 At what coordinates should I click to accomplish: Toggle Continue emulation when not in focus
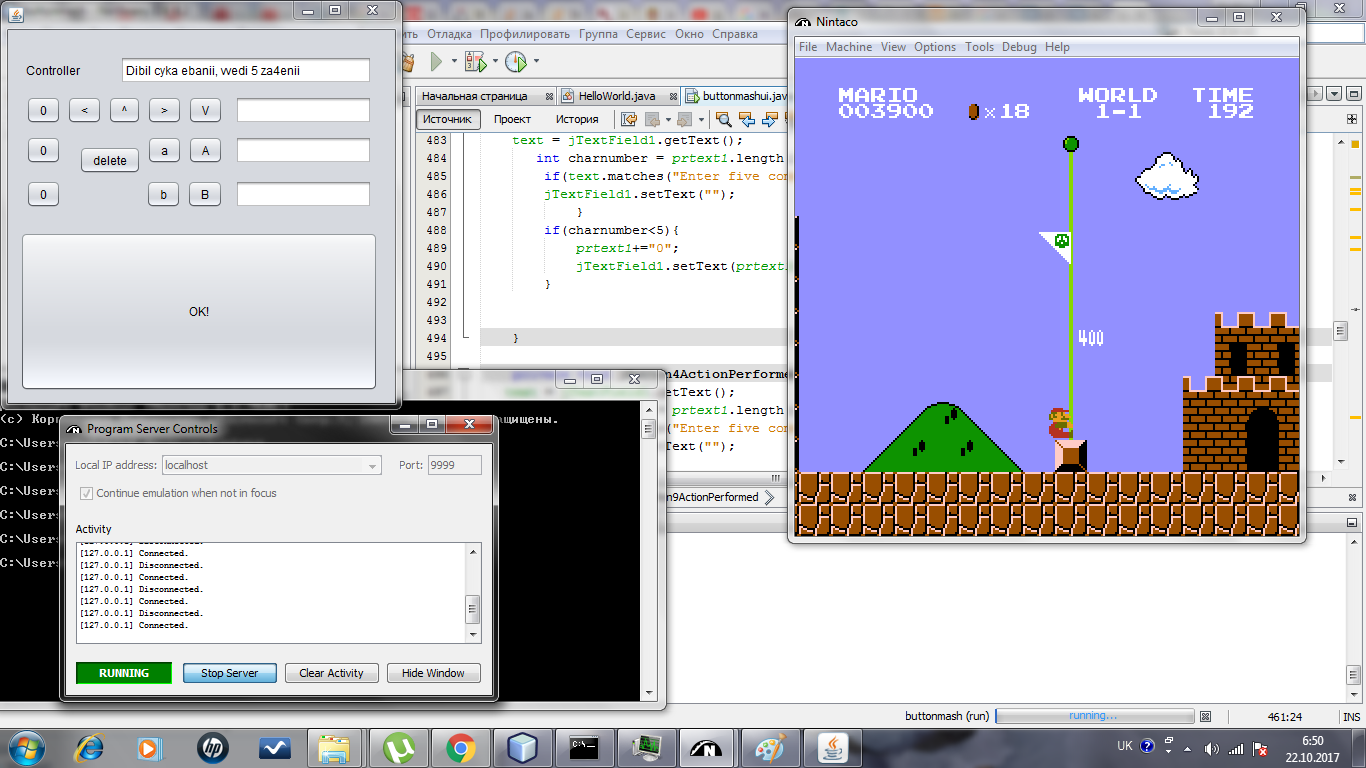87,493
